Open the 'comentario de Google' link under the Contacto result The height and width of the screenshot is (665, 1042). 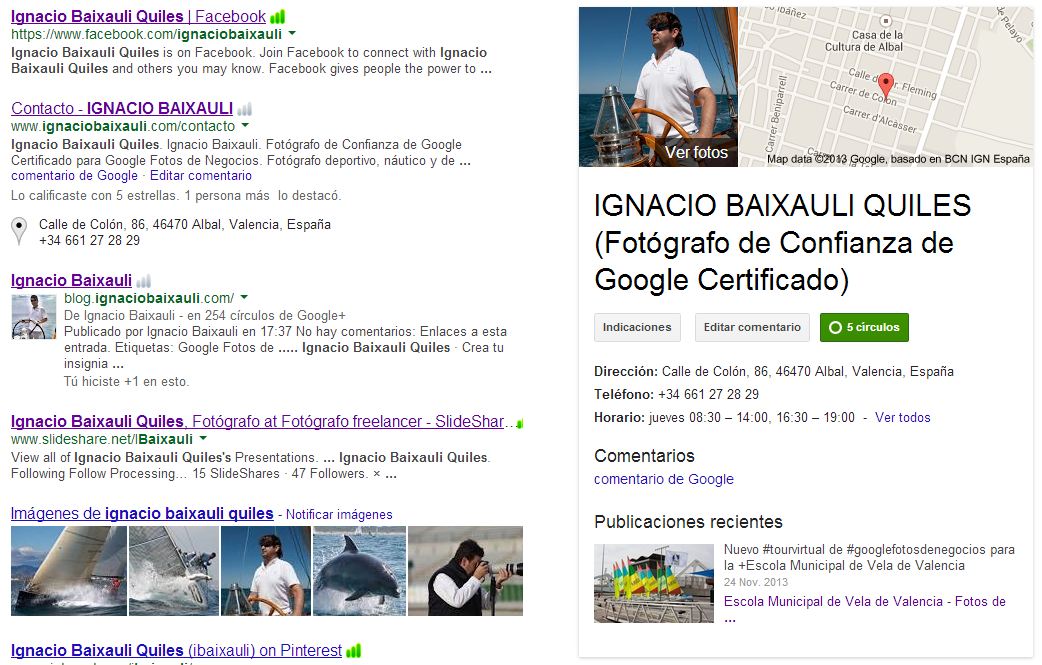click(74, 175)
